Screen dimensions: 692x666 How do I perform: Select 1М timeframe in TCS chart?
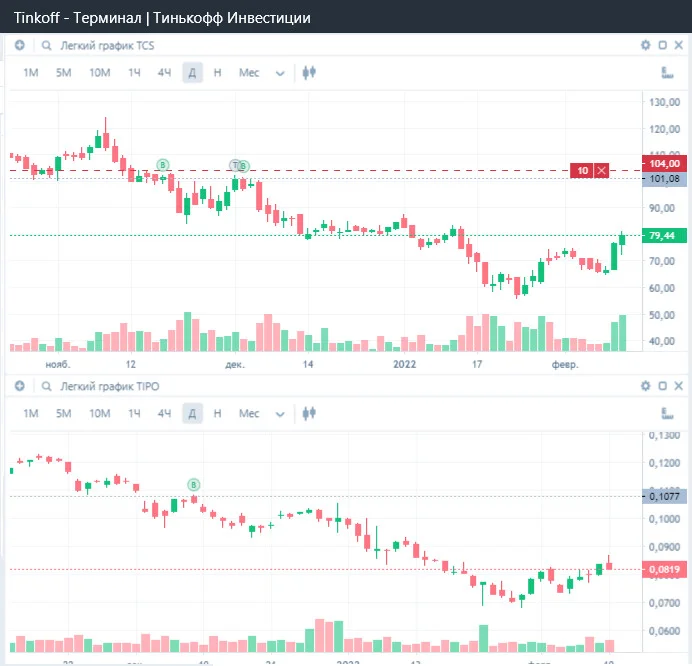tap(31, 73)
